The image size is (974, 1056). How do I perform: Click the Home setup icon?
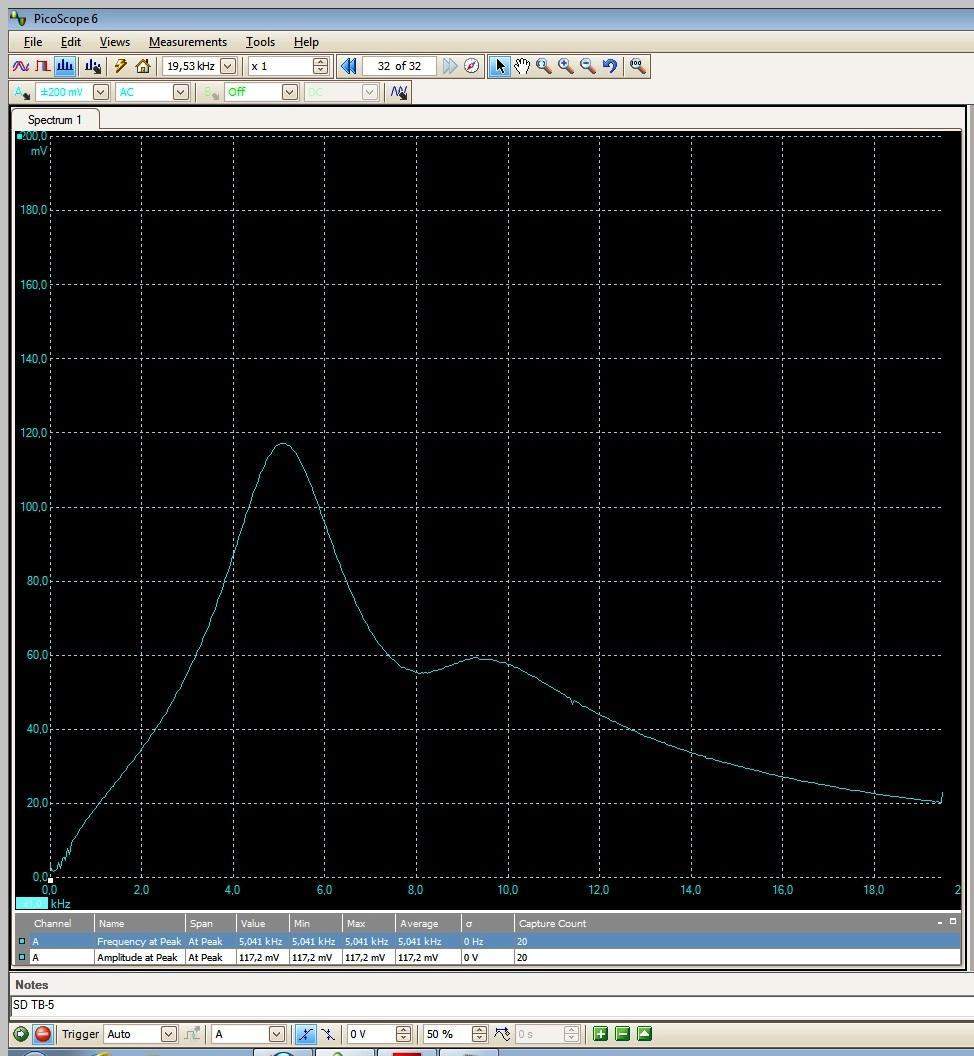tap(143, 66)
